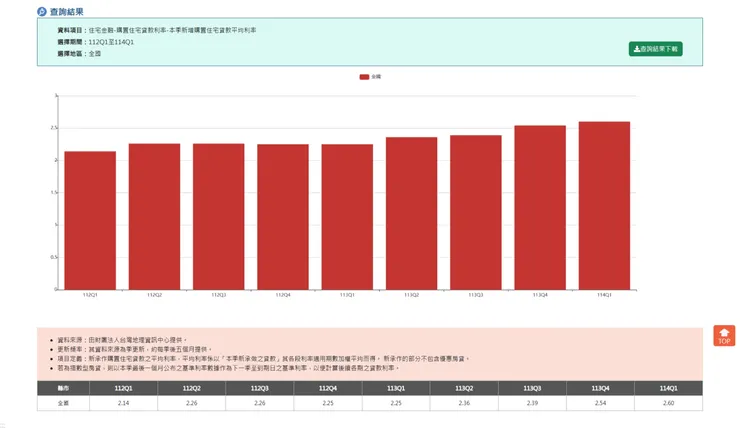Screen dimensions: 740x431
Task: Click the 2.54 value in the table
Action: 600,403
